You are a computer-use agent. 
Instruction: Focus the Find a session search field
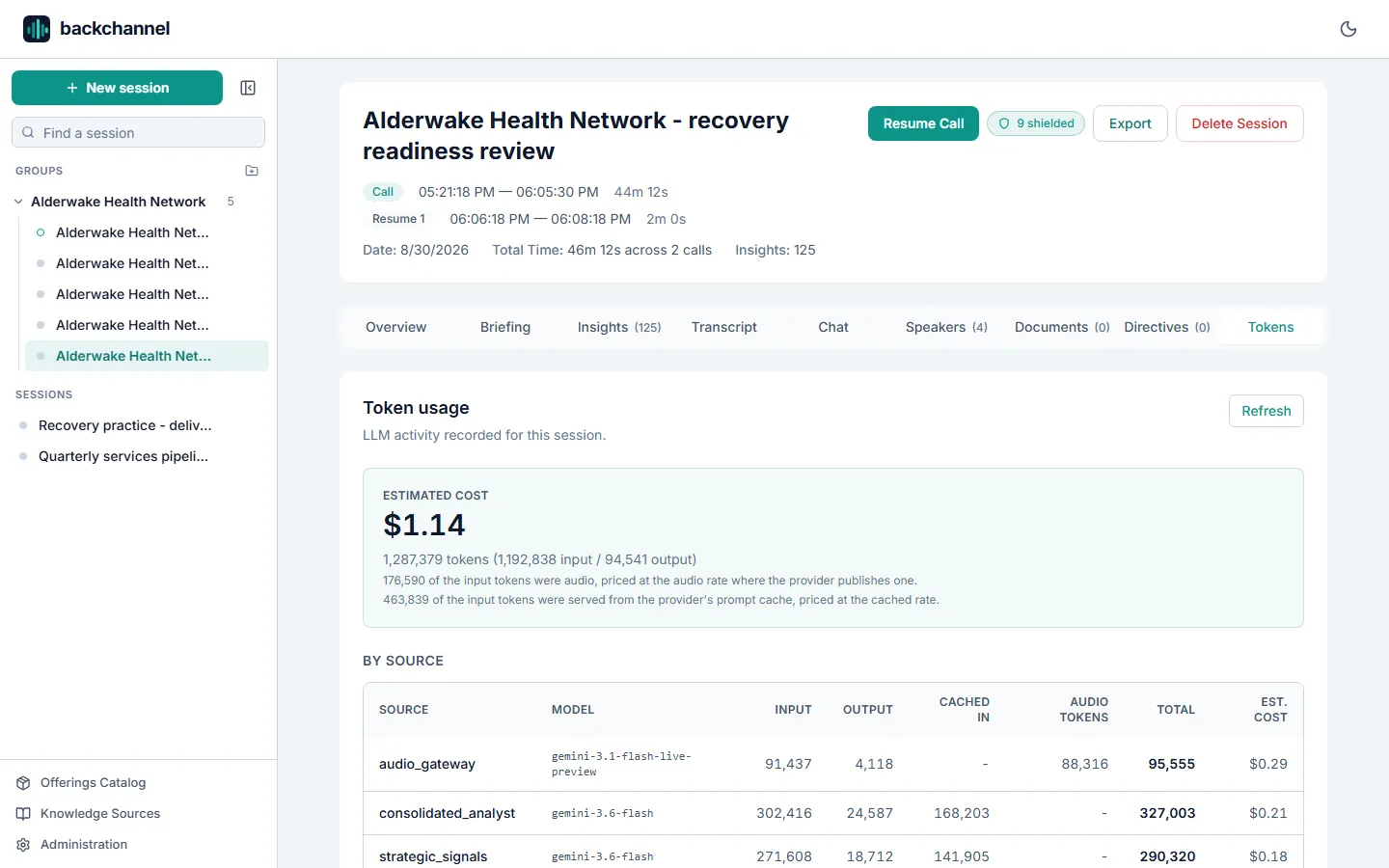click(x=138, y=132)
